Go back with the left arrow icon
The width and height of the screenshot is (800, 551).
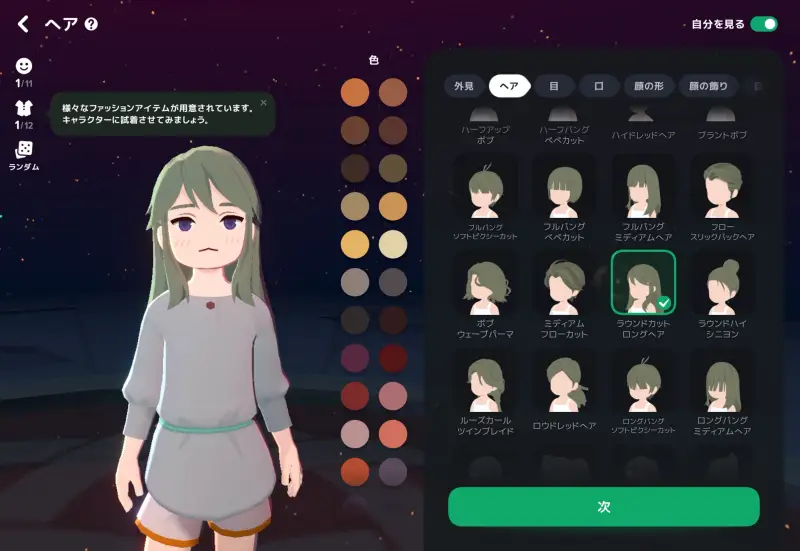coord(23,24)
